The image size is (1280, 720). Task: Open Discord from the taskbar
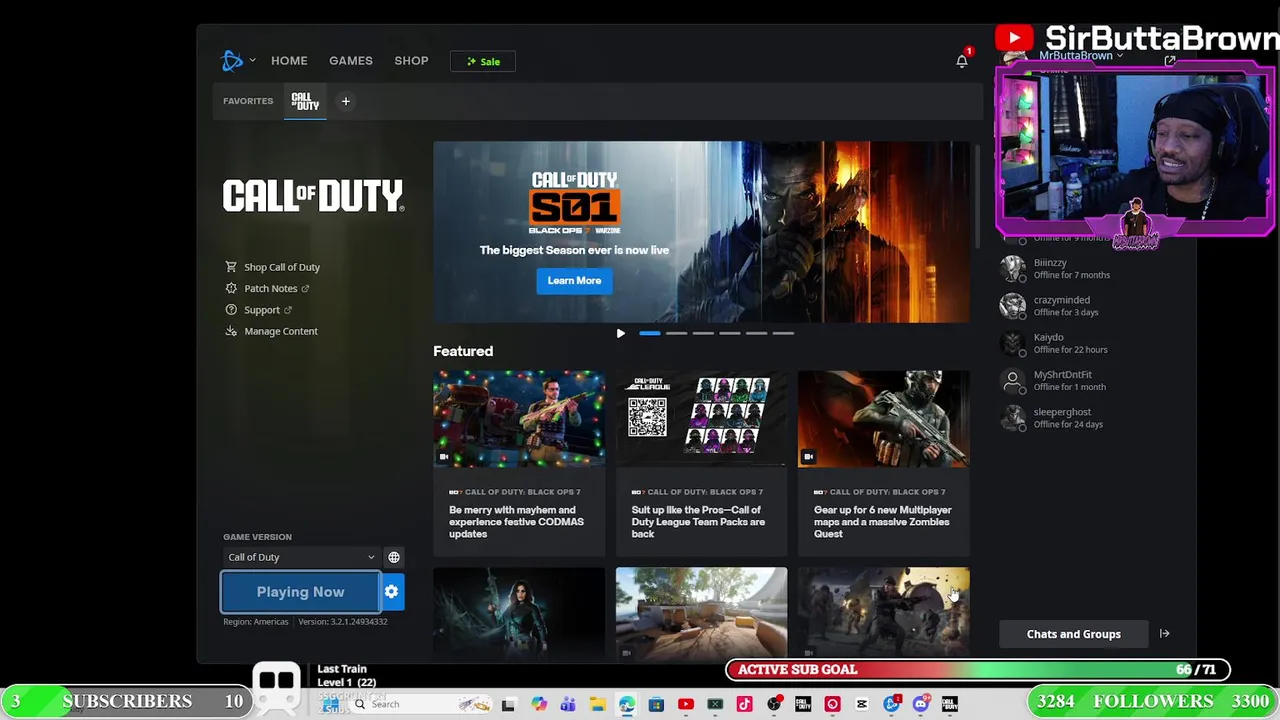click(x=921, y=704)
